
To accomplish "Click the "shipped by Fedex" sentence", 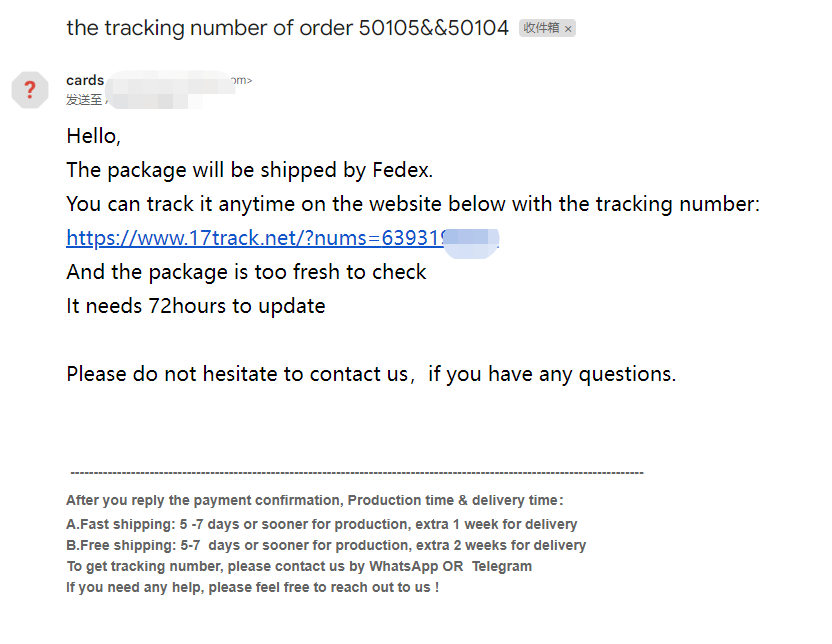I will pyautogui.click(x=249, y=170).
